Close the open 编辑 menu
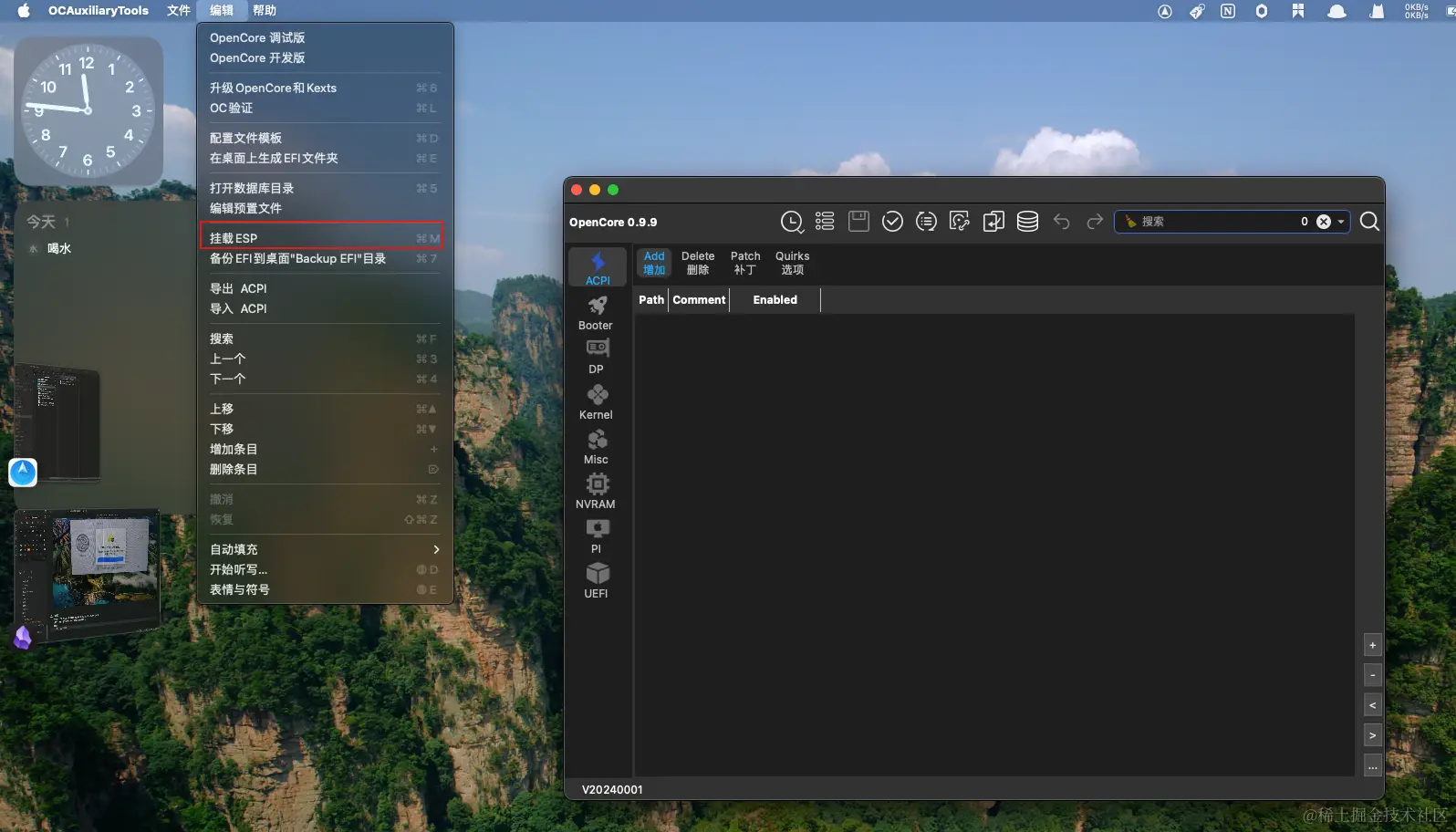Screen dimensions: 1456x832 pos(222,11)
